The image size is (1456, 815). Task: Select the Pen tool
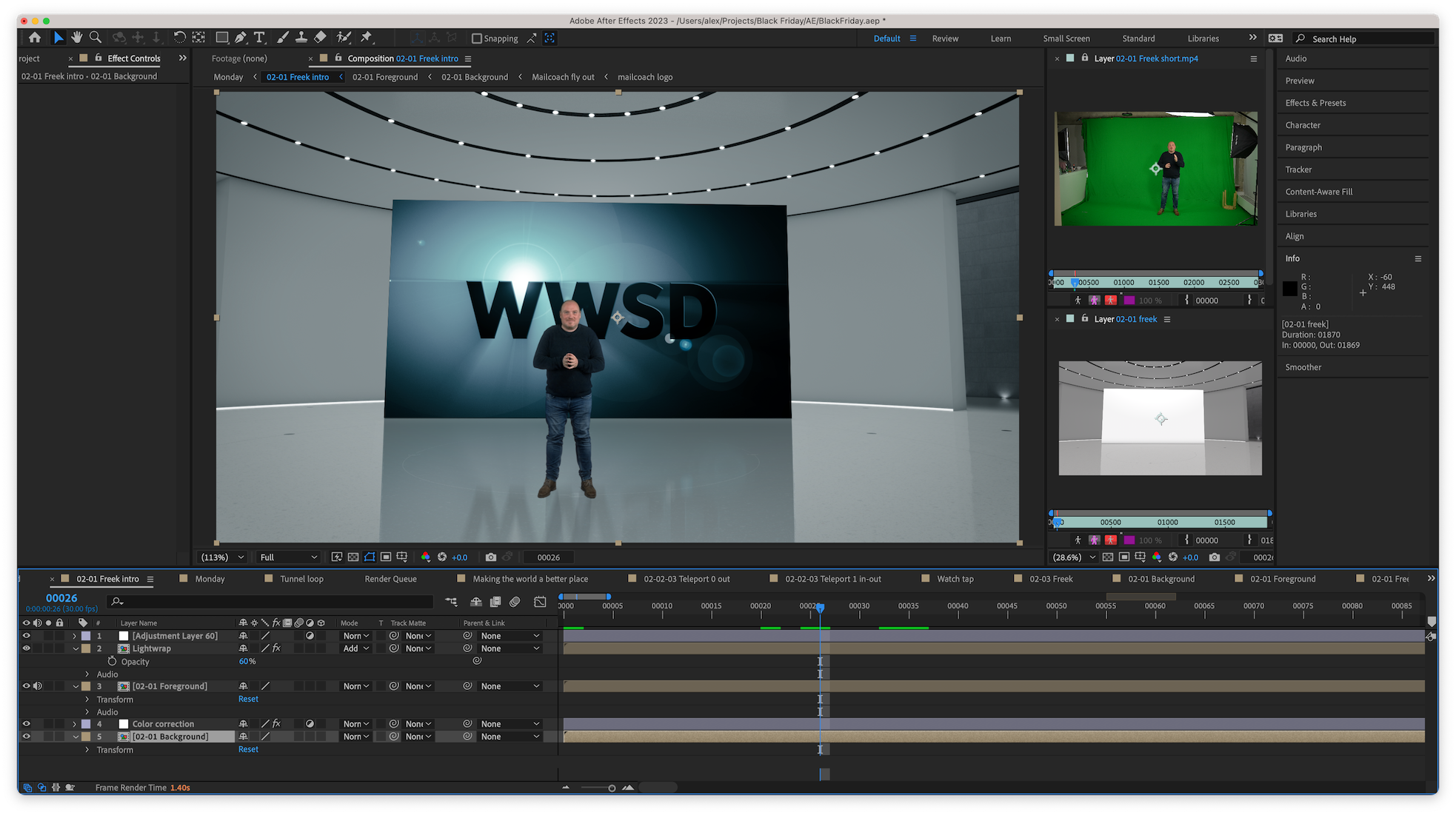241,38
